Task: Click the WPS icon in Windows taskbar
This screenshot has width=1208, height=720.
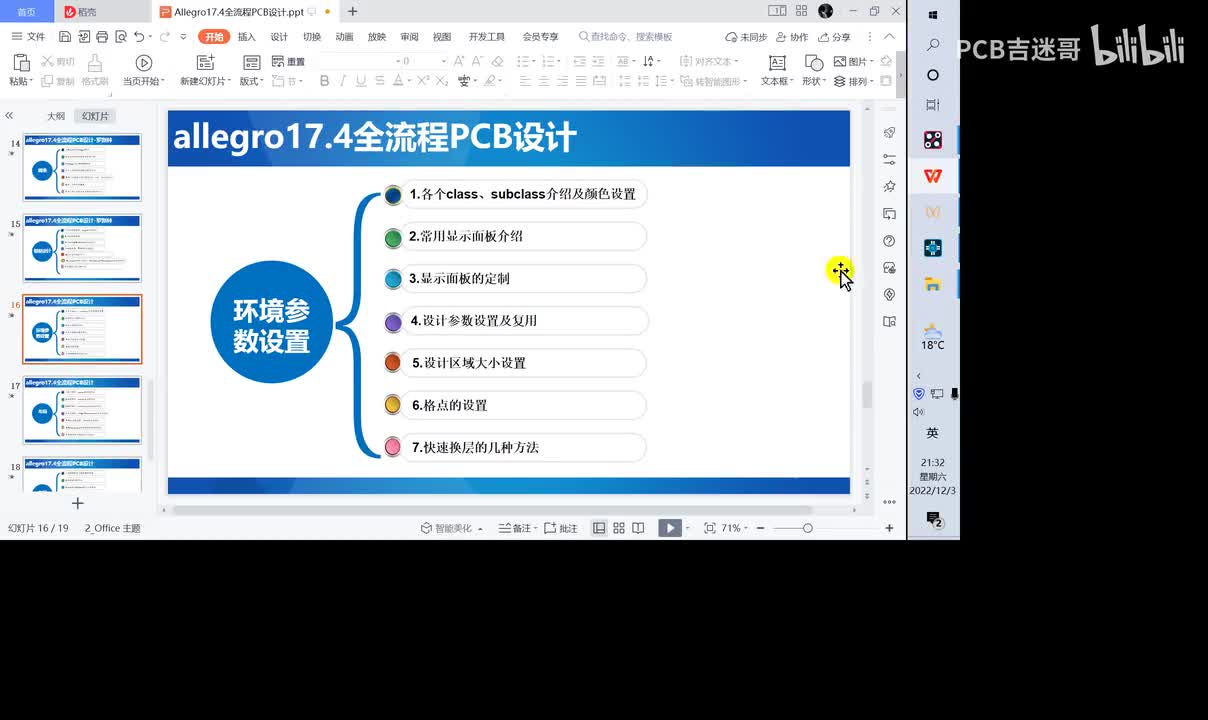Action: [933, 176]
